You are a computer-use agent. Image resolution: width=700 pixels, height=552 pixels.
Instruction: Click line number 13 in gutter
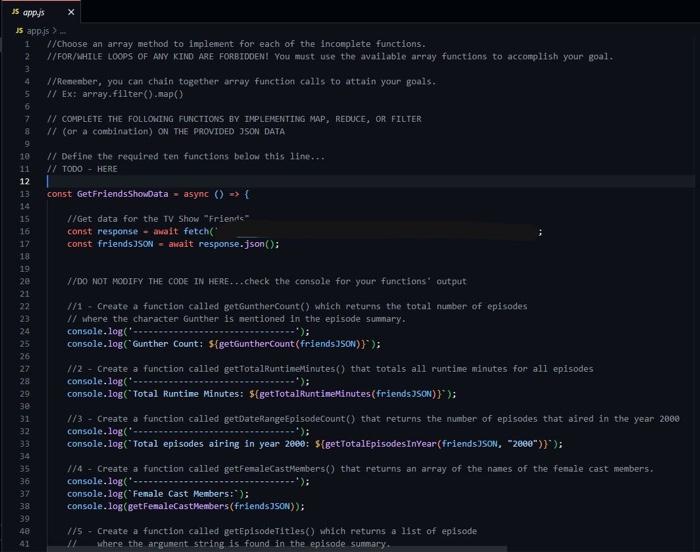tap(25, 194)
